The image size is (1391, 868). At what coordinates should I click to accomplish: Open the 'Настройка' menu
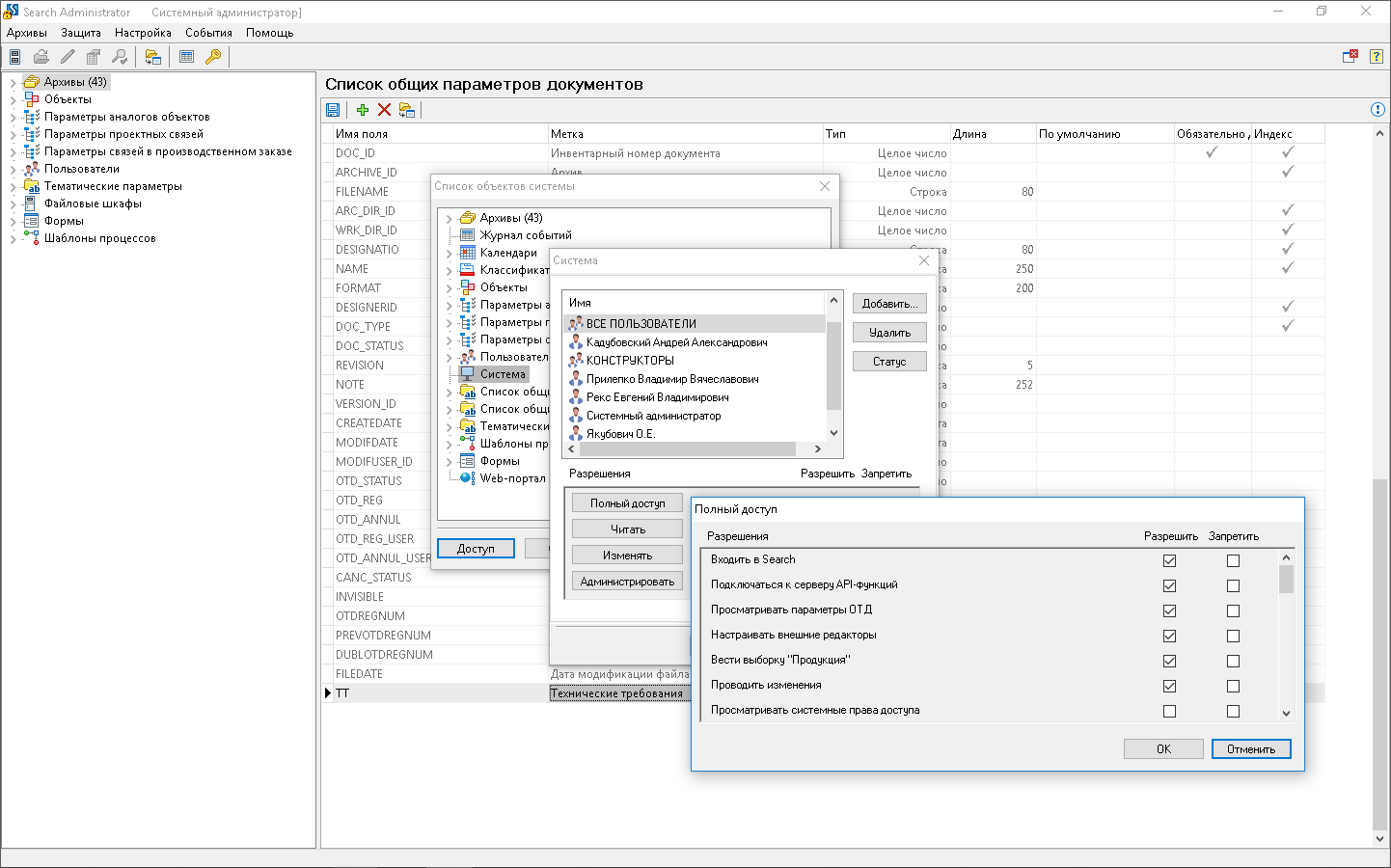pos(143,33)
